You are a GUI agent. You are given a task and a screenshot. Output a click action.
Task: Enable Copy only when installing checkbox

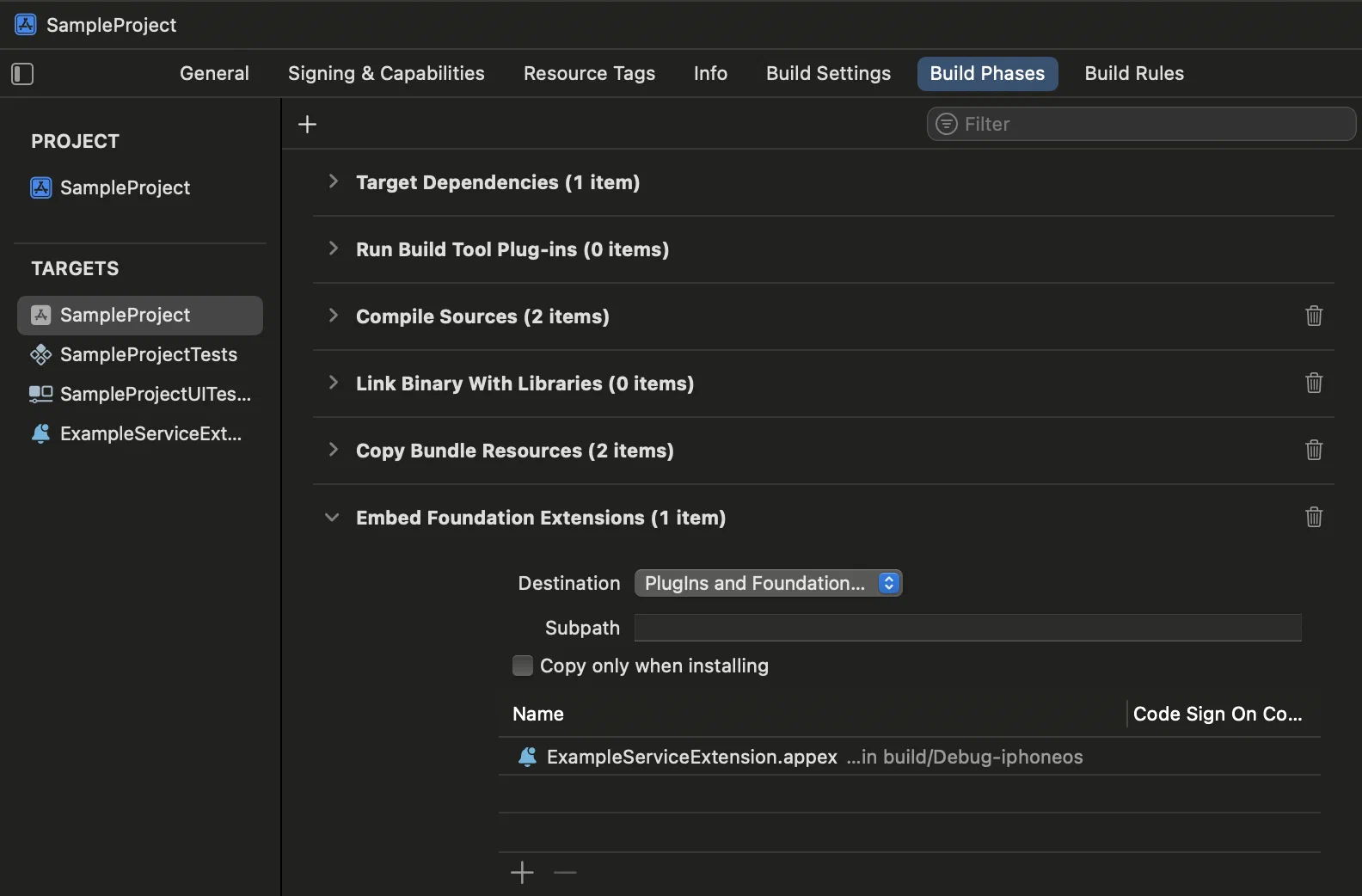522,666
